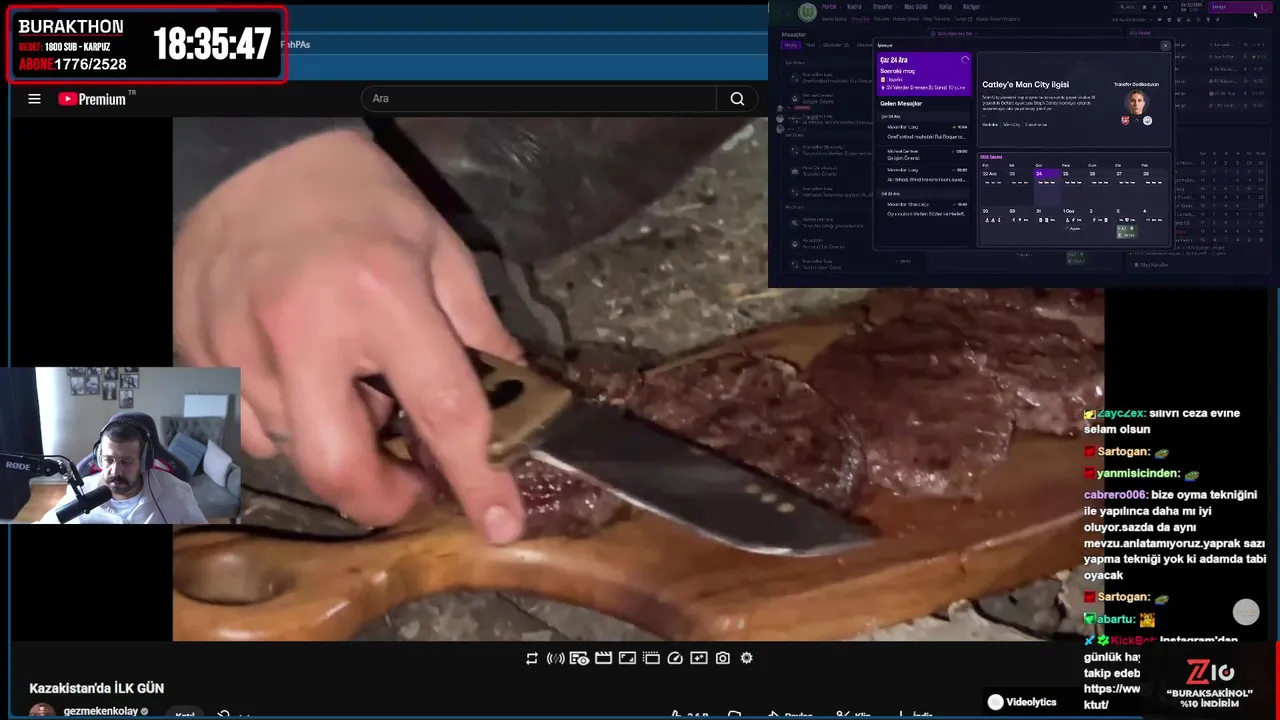Click the Videolytics extension button
Image resolution: width=1280 pixels, height=720 pixels.
click(1022, 702)
